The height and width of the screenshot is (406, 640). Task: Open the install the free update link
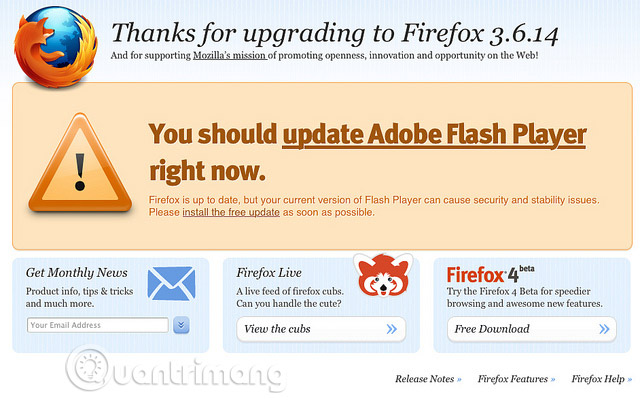click(x=231, y=212)
